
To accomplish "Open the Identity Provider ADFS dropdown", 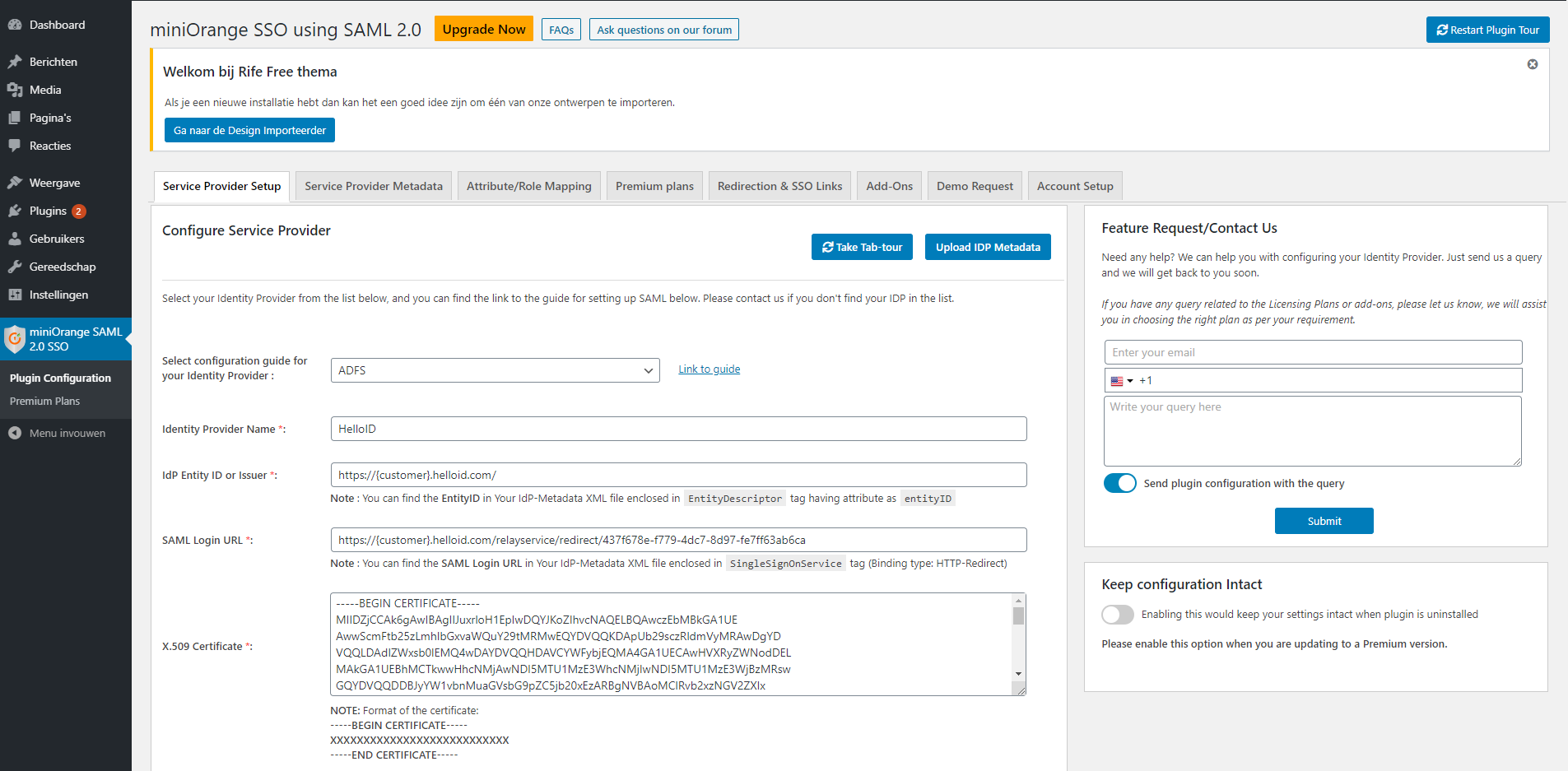I will [x=495, y=370].
